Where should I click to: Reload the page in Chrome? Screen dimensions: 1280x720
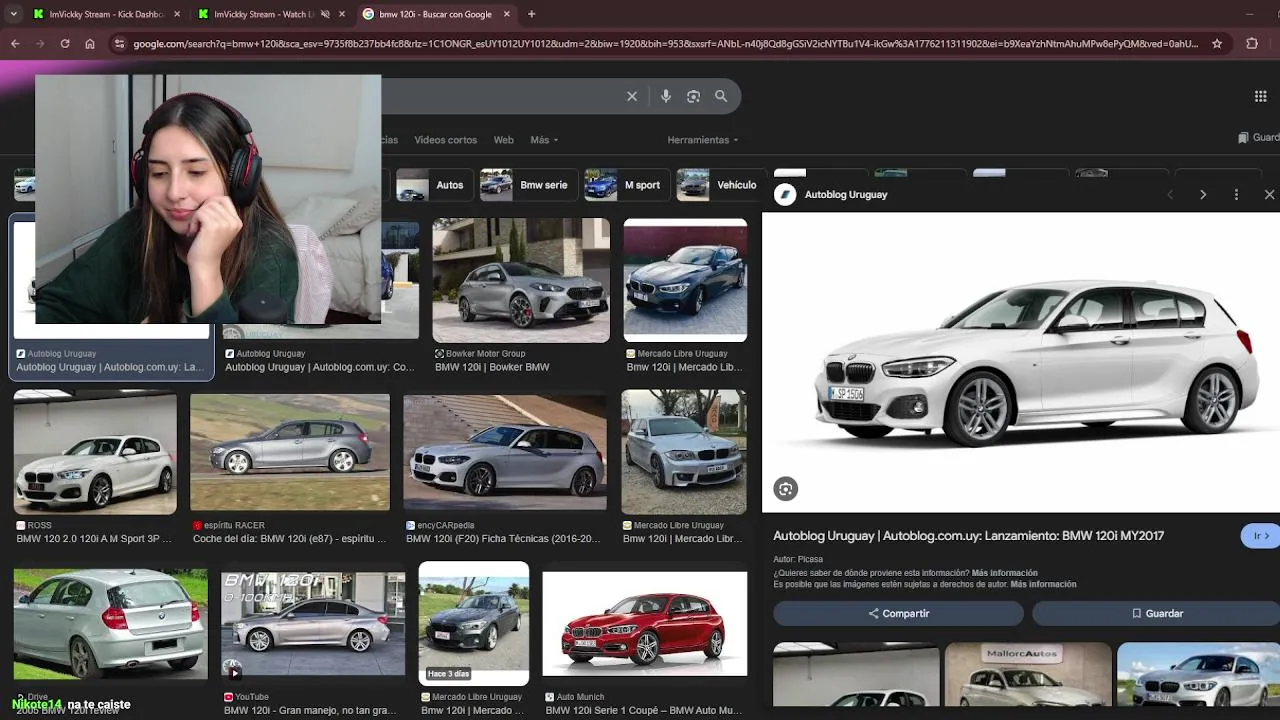click(65, 44)
